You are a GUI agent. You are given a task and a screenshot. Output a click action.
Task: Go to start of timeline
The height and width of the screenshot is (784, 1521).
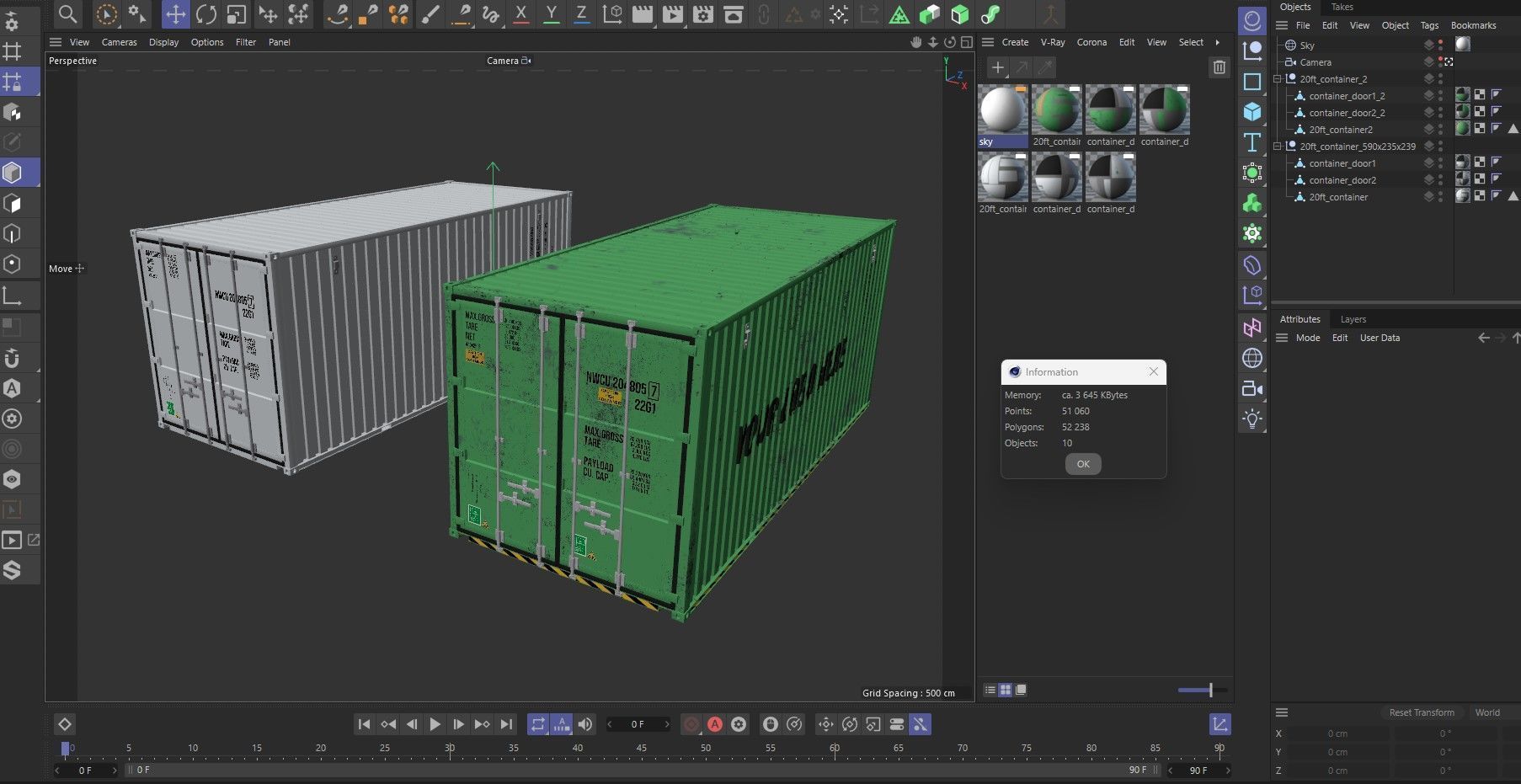[364, 724]
